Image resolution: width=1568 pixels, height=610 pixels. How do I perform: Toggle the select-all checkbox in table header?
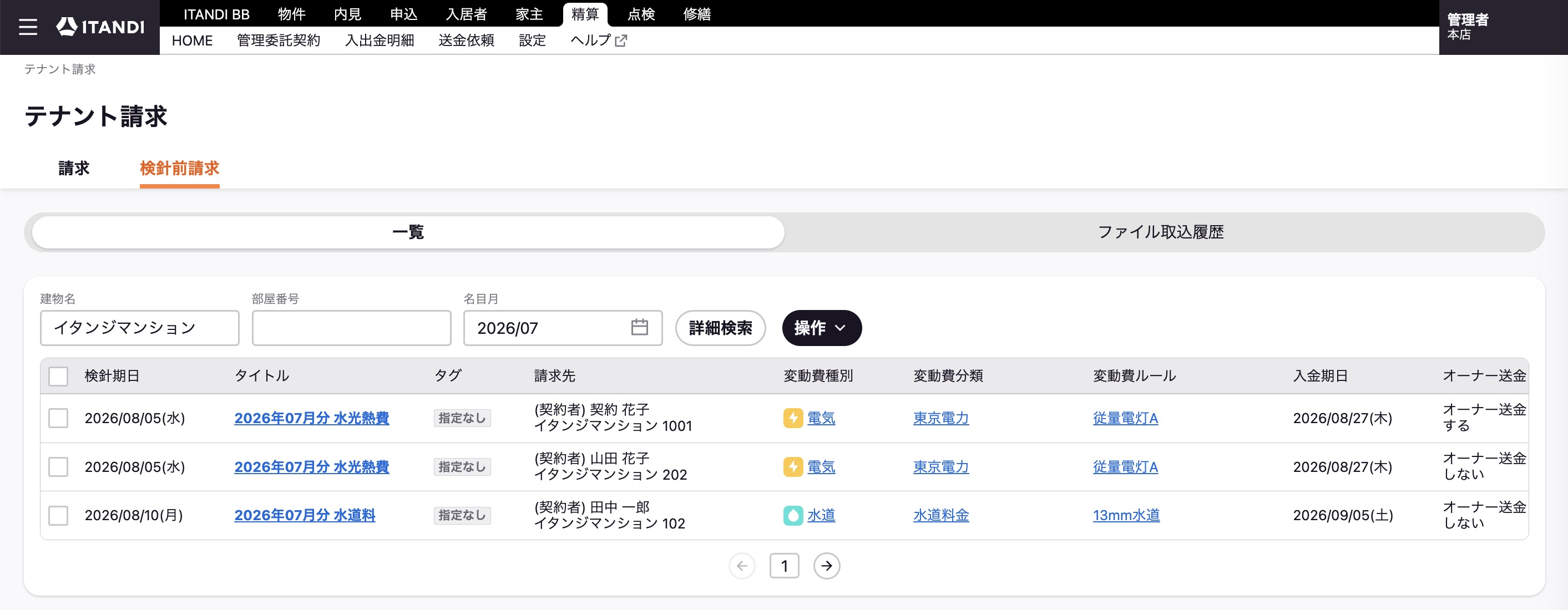58,376
